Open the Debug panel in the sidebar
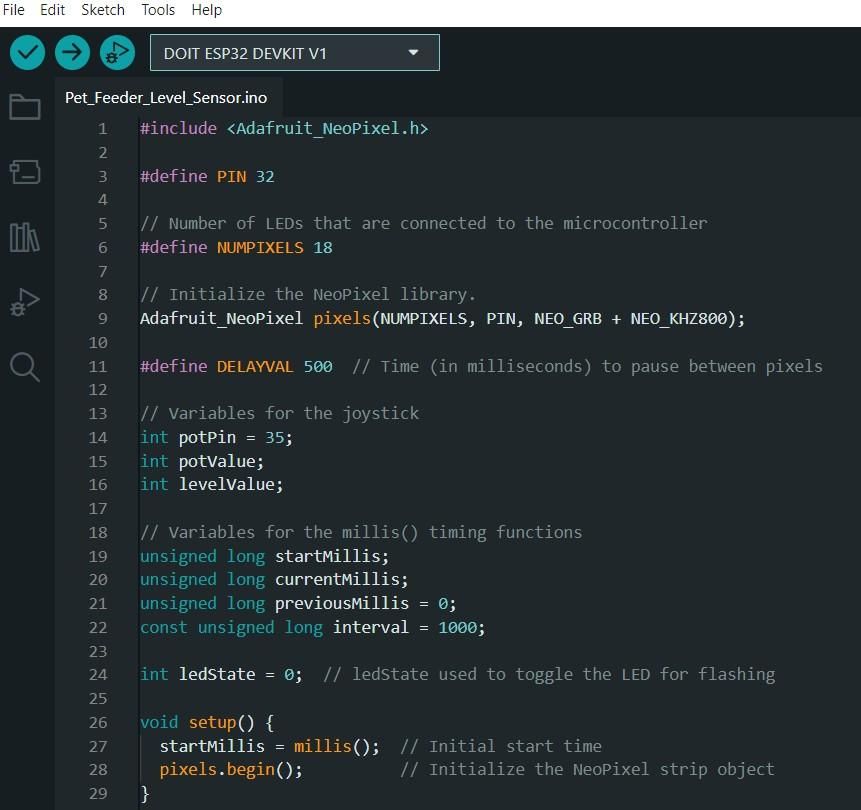The image size is (861, 810). point(25,302)
